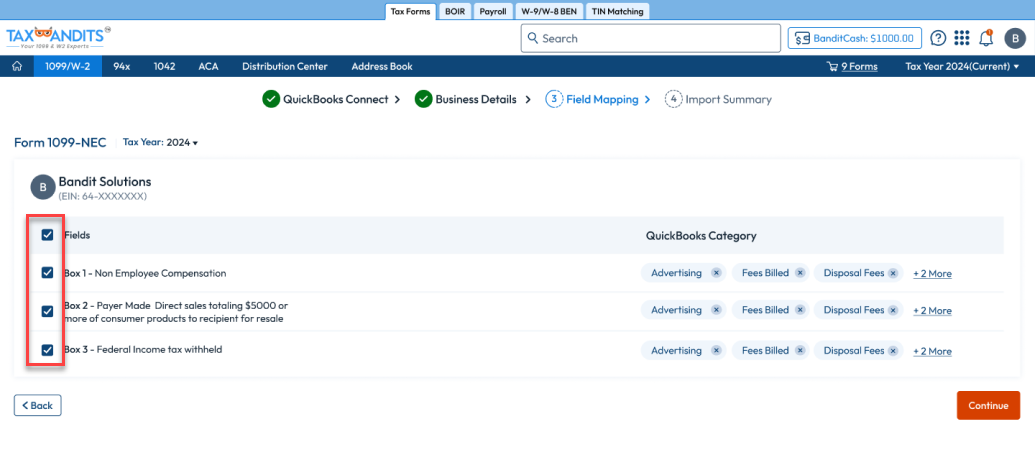Open the 9 Forms cart link

pos(859,66)
